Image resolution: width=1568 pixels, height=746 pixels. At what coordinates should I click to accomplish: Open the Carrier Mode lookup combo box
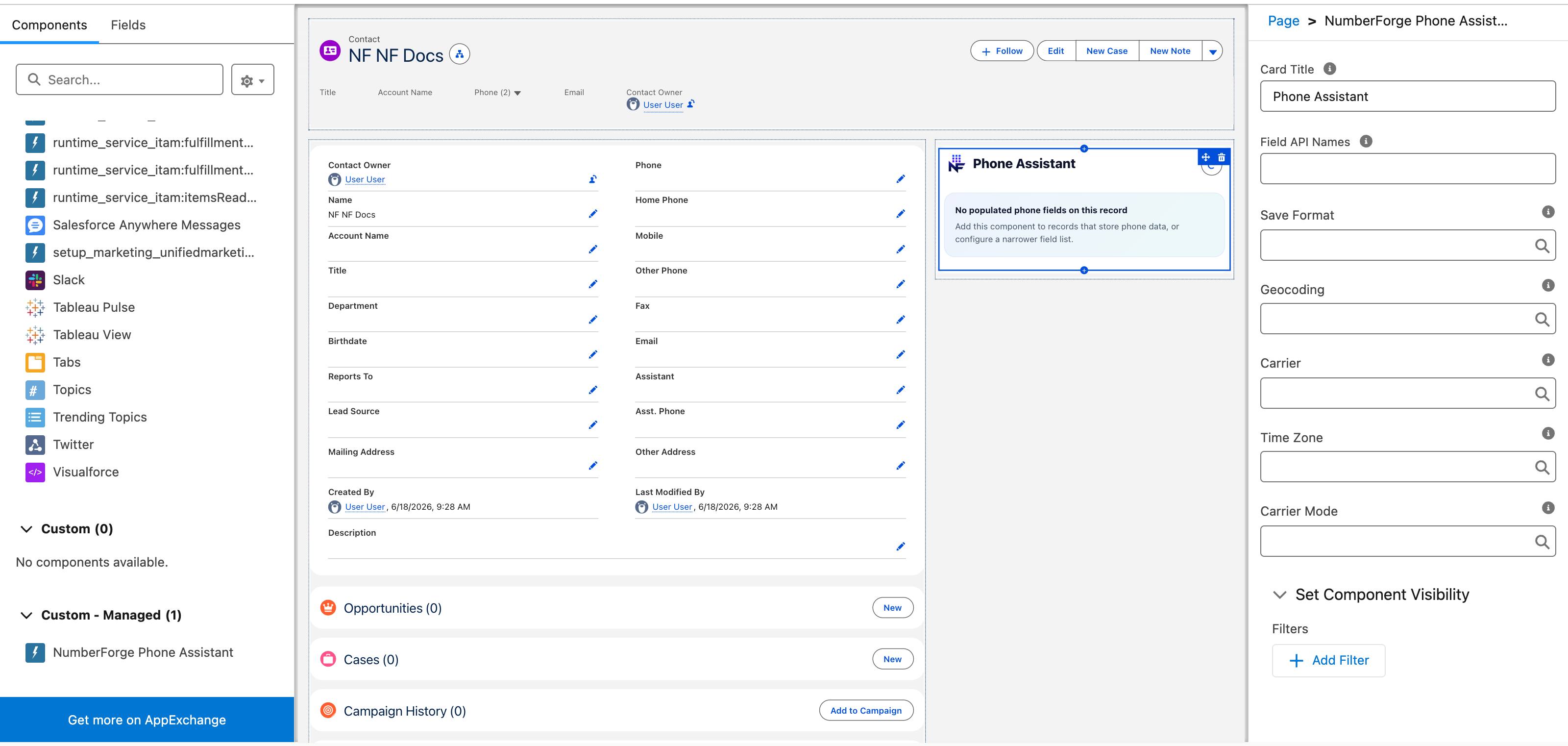[1407, 542]
